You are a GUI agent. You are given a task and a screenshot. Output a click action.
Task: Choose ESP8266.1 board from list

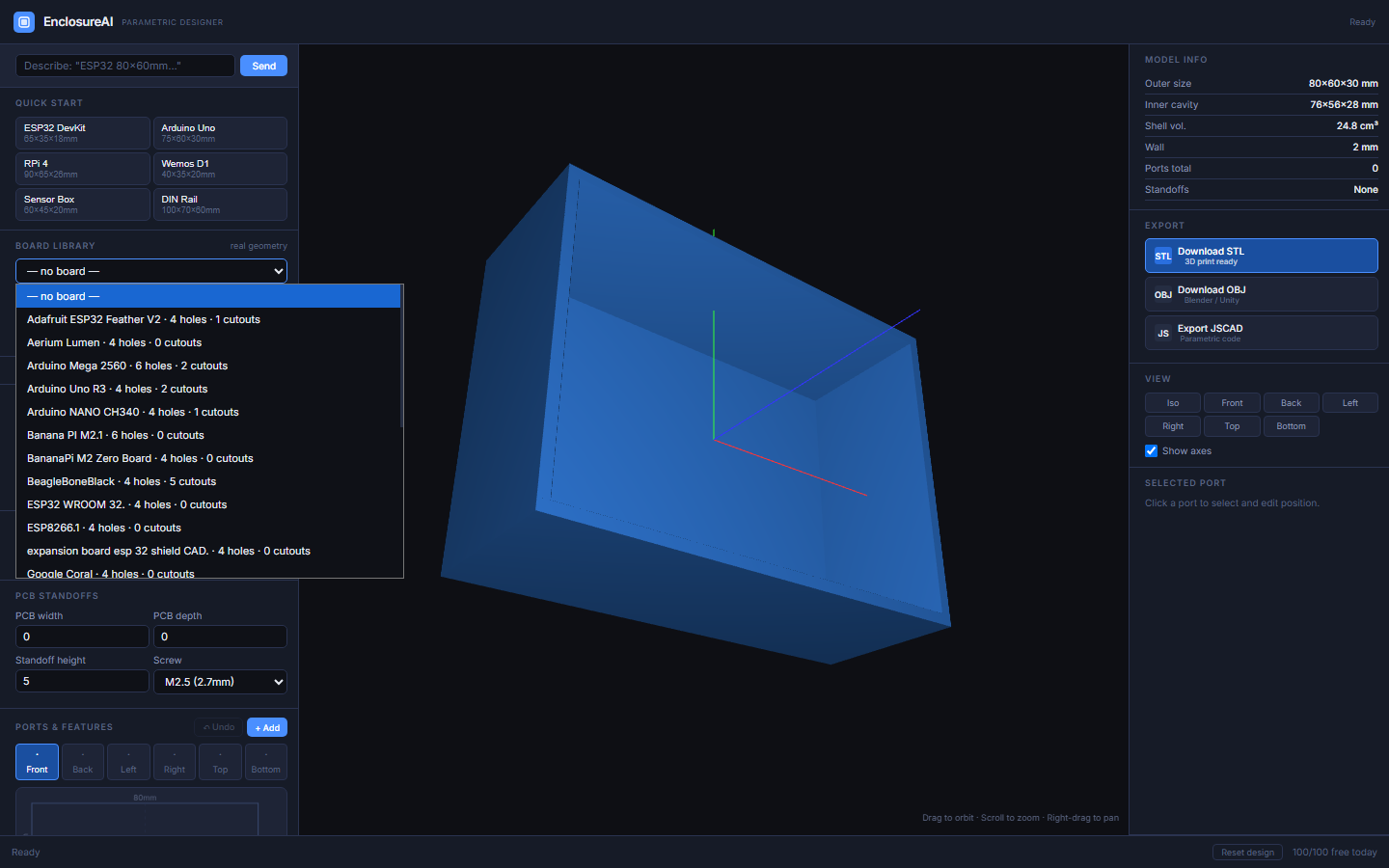pyautogui.click(x=208, y=528)
